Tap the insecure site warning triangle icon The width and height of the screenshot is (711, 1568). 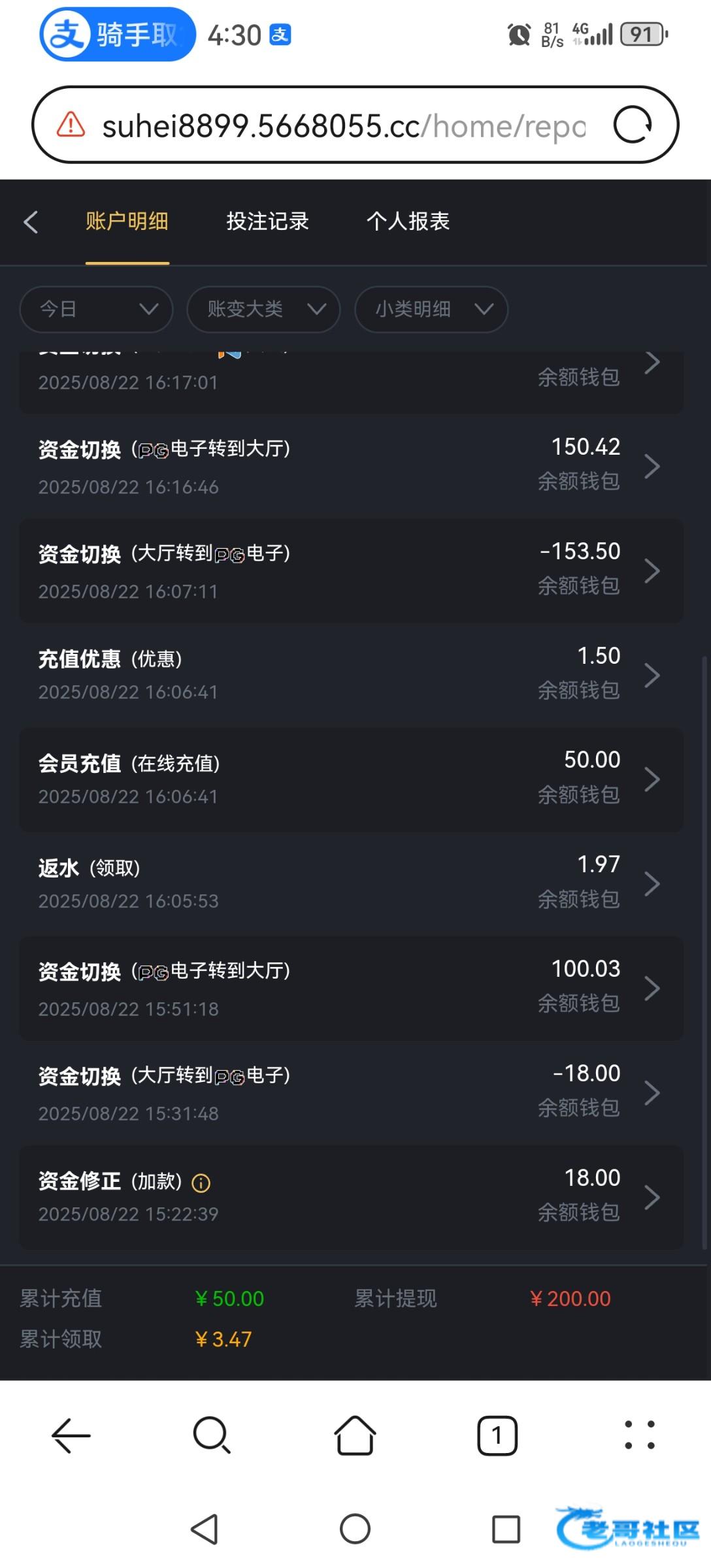[x=71, y=124]
